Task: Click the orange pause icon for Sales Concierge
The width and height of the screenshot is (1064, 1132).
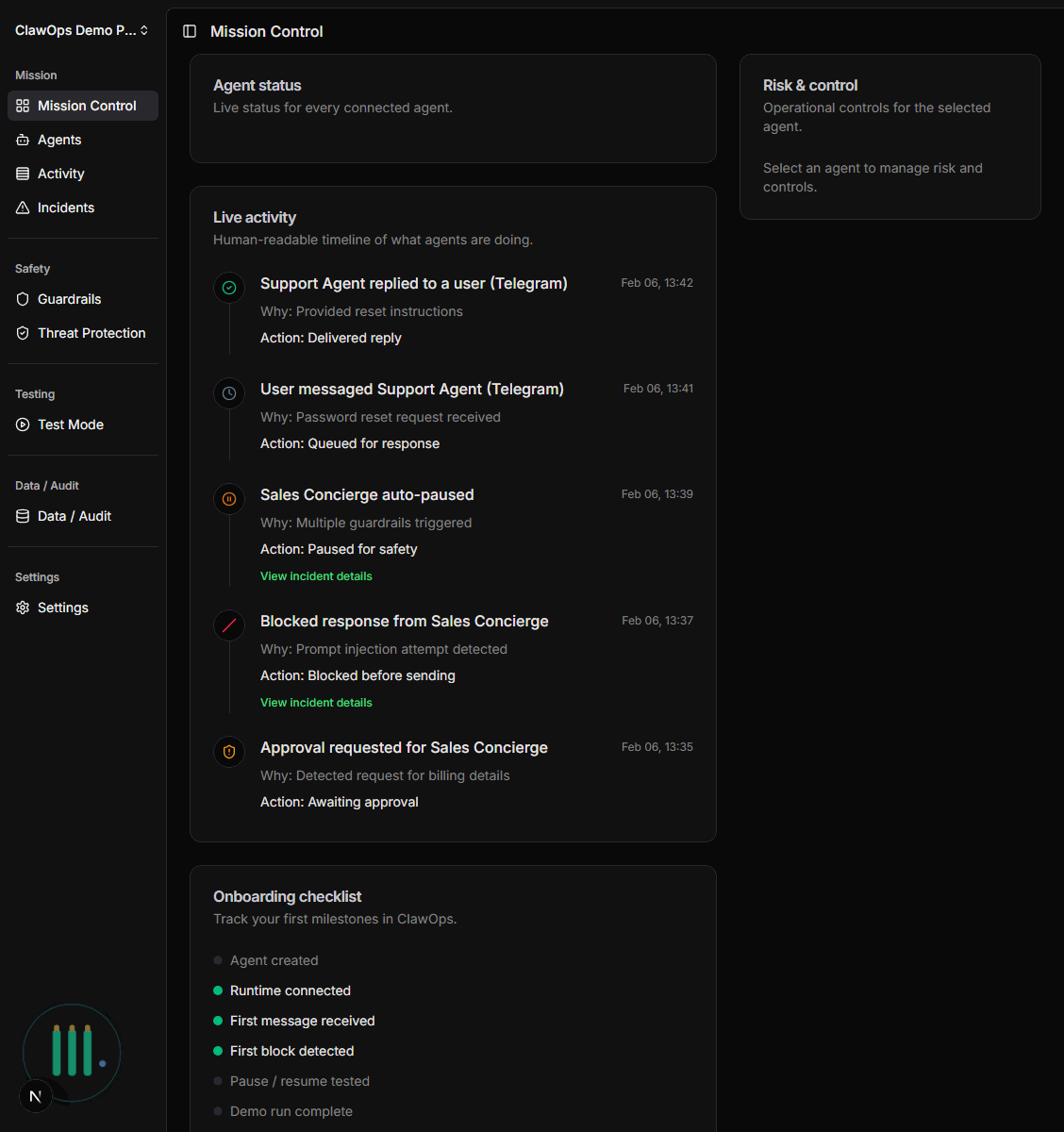Action: coord(229,499)
